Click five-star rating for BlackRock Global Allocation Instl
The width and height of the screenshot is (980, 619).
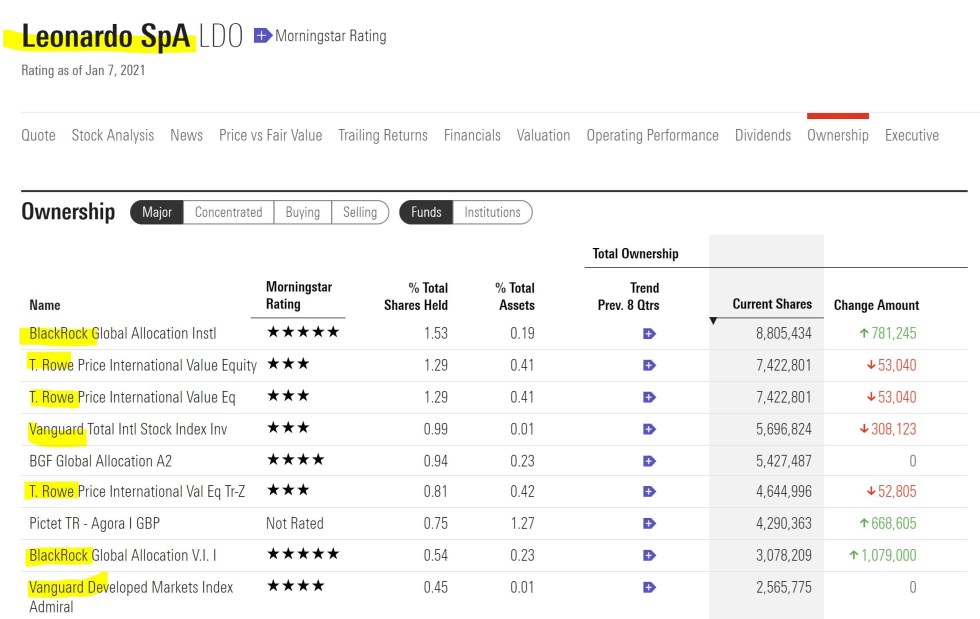point(303,332)
